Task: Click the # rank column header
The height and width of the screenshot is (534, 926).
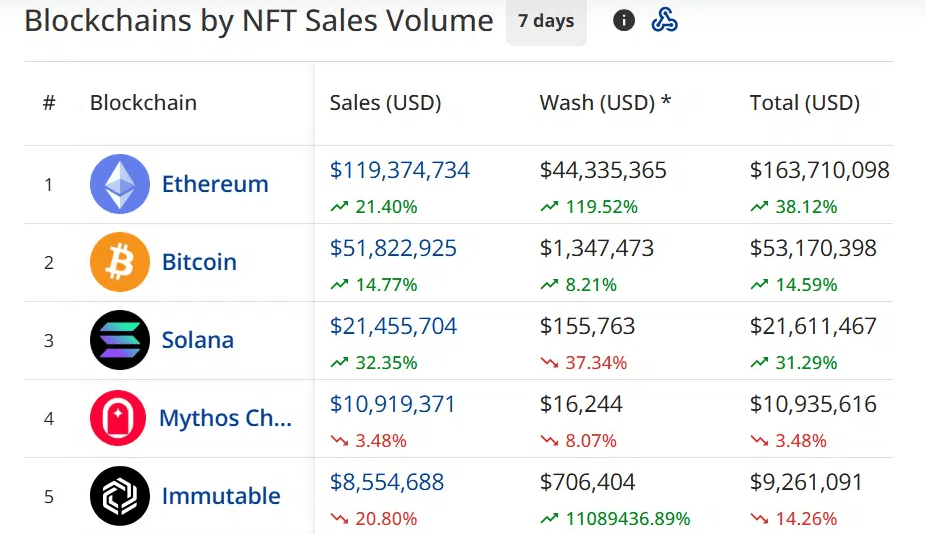Action: pos(49,103)
